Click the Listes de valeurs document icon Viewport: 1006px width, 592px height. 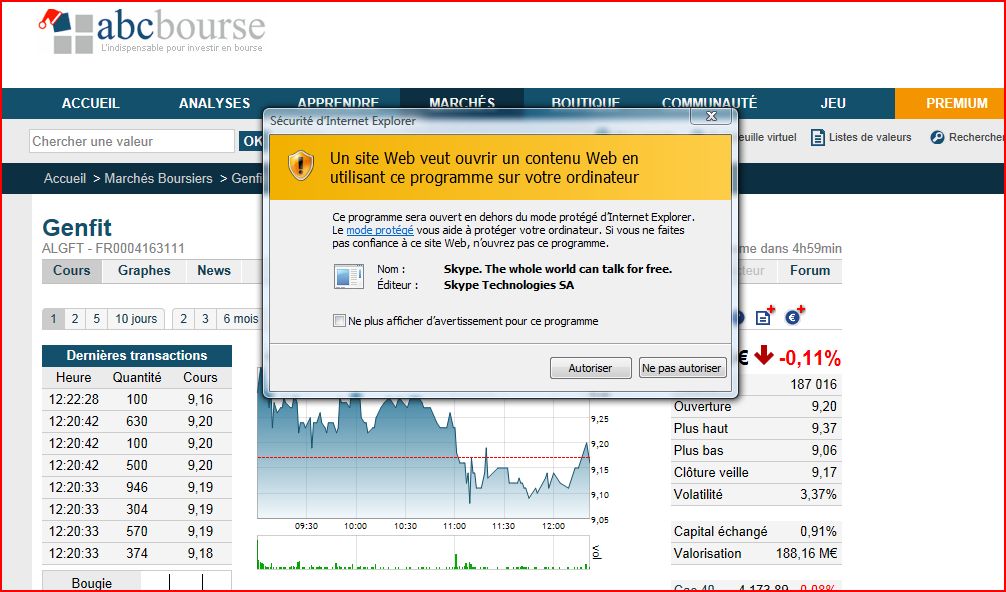tap(817, 137)
